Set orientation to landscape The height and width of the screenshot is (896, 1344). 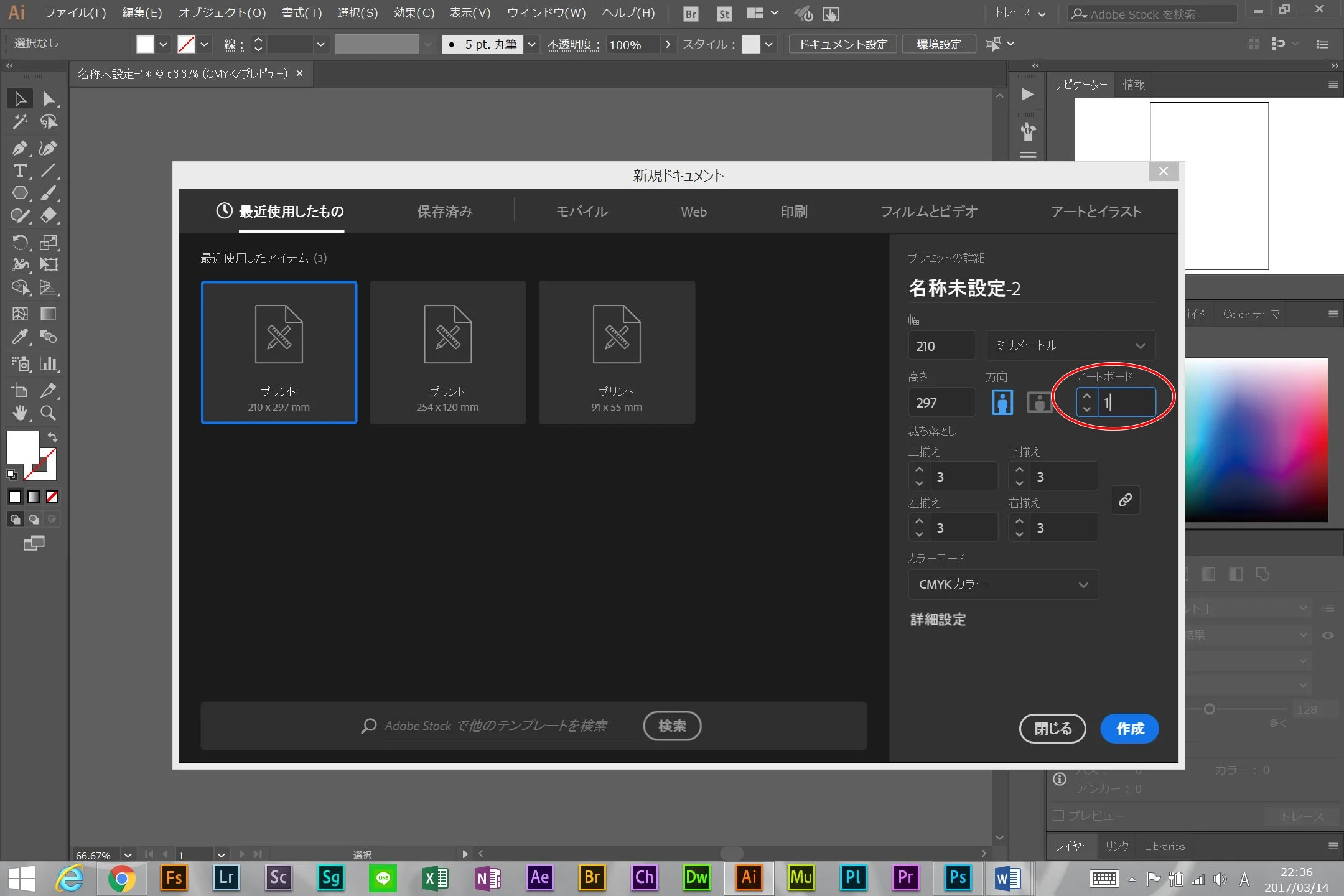[x=1038, y=403]
